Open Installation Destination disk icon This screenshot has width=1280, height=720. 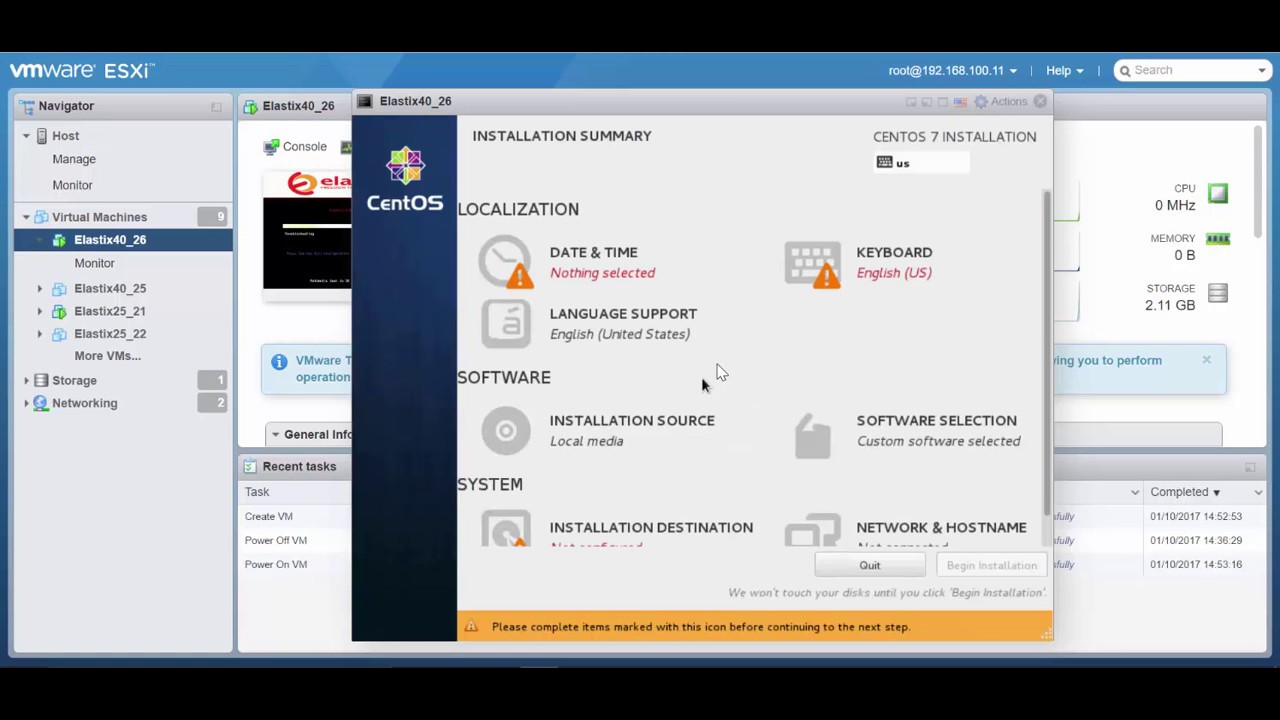tap(506, 529)
